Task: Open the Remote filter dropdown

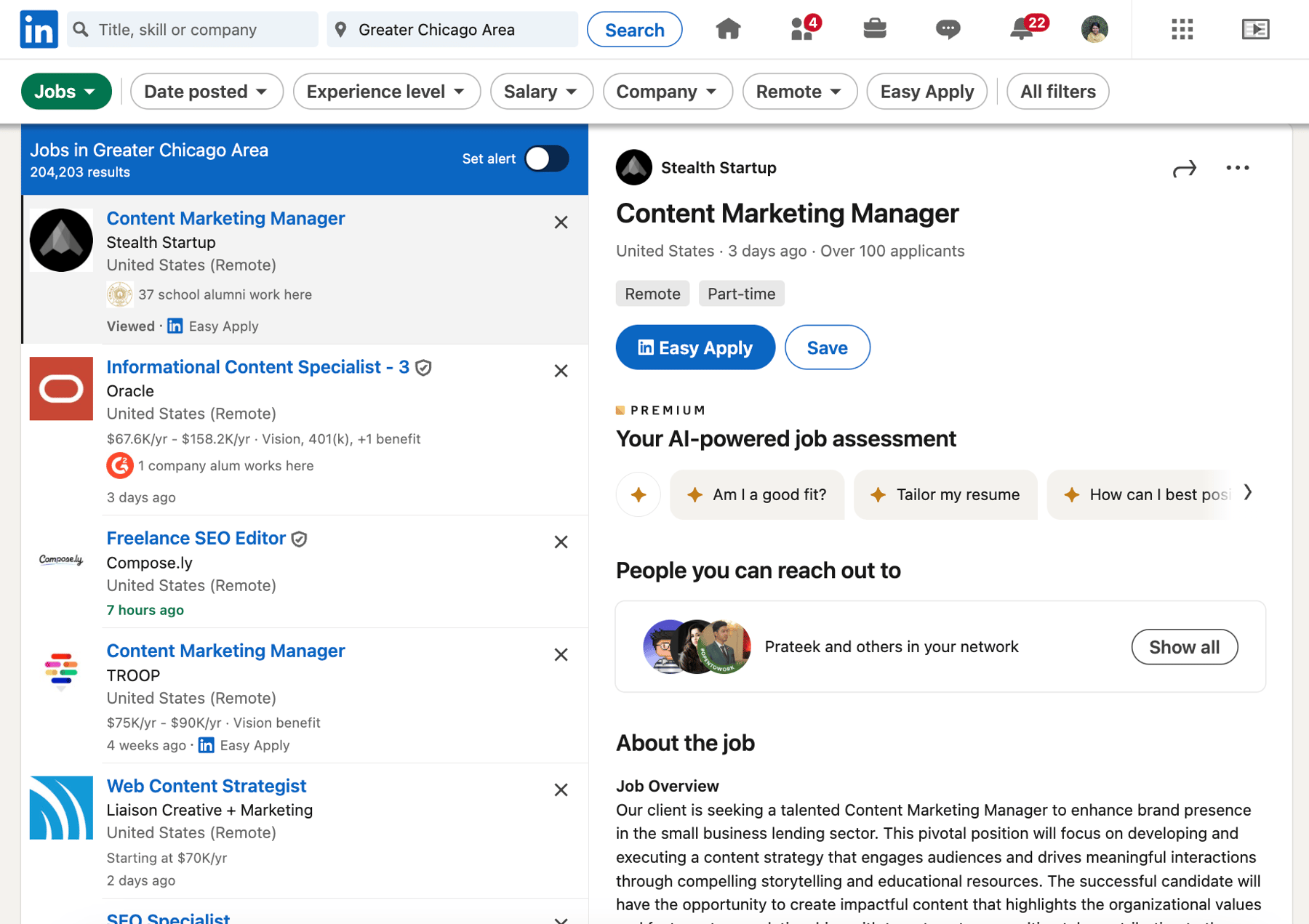Action: click(800, 92)
